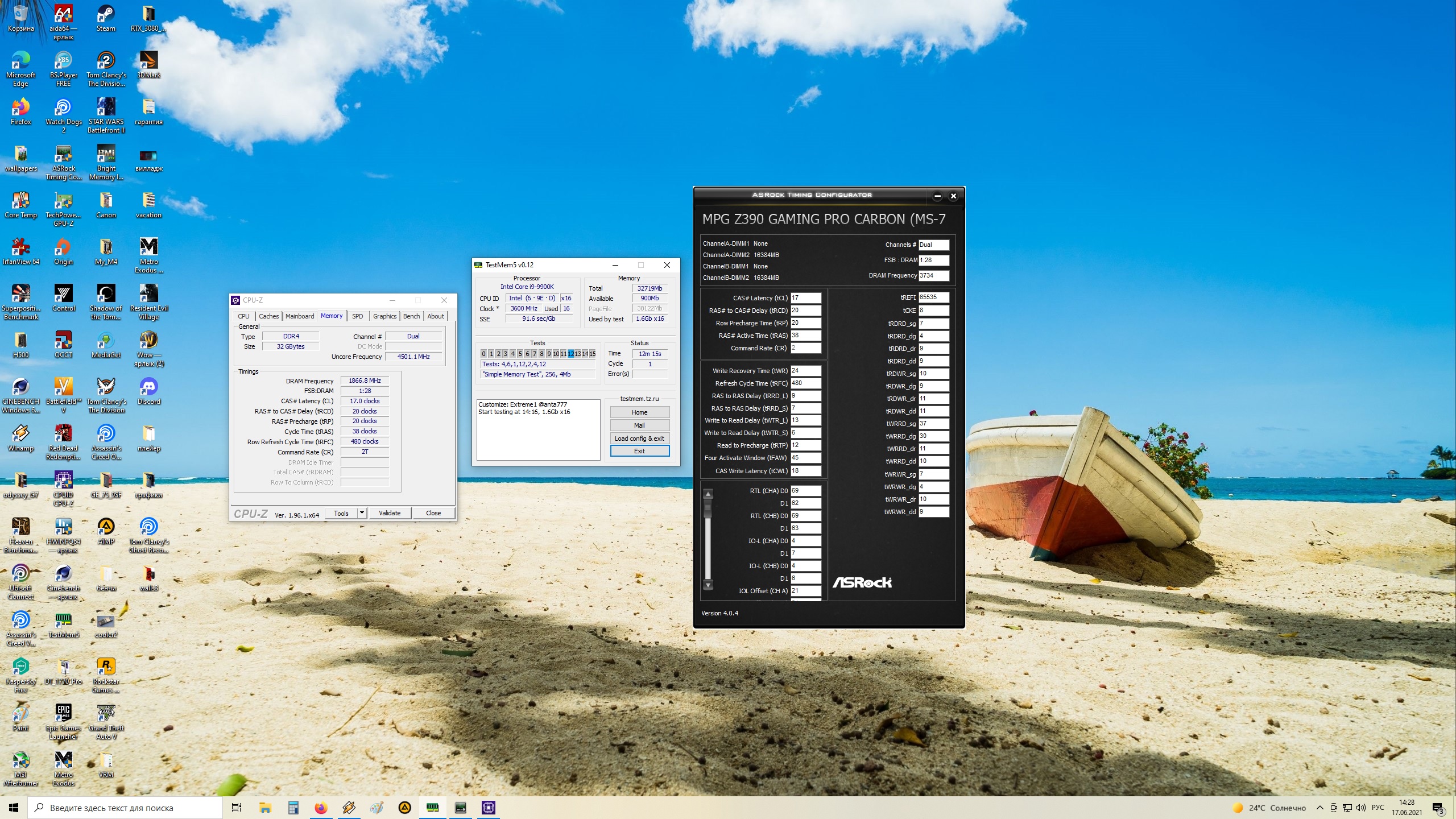Launch the Core Temp desktop shortcut
This screenshot has height=819, width=1456.
click(x=21, y=201)
